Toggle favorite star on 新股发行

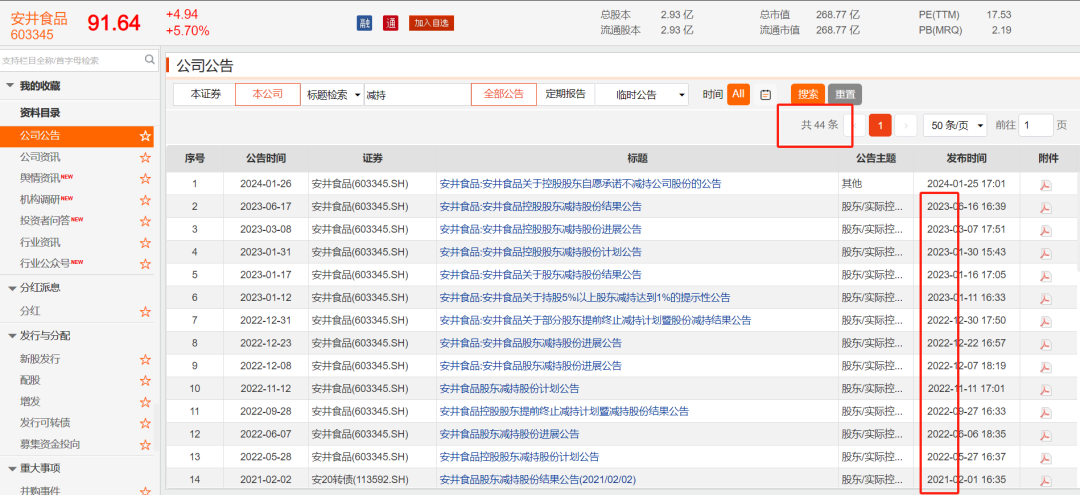(145, 359)
